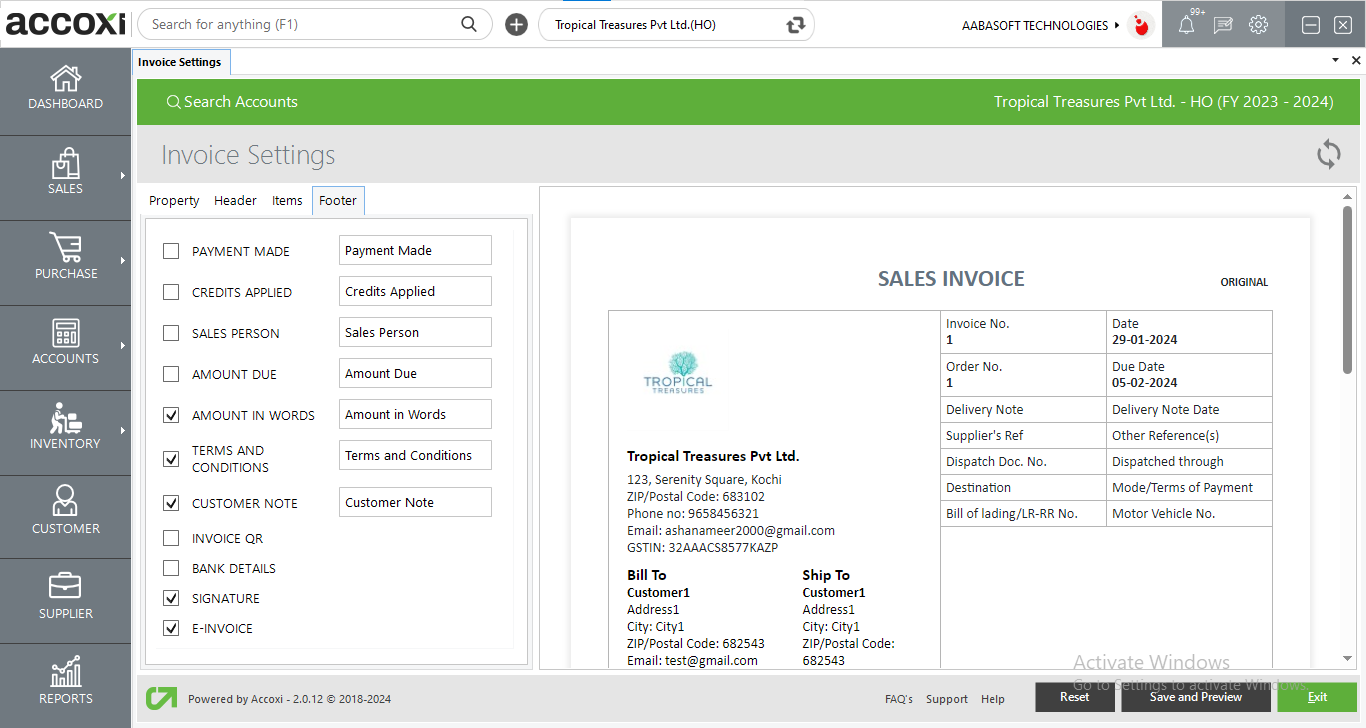The image size is (1366, 728).
Task: Open the Sales module icon
Action: point(66,164)
